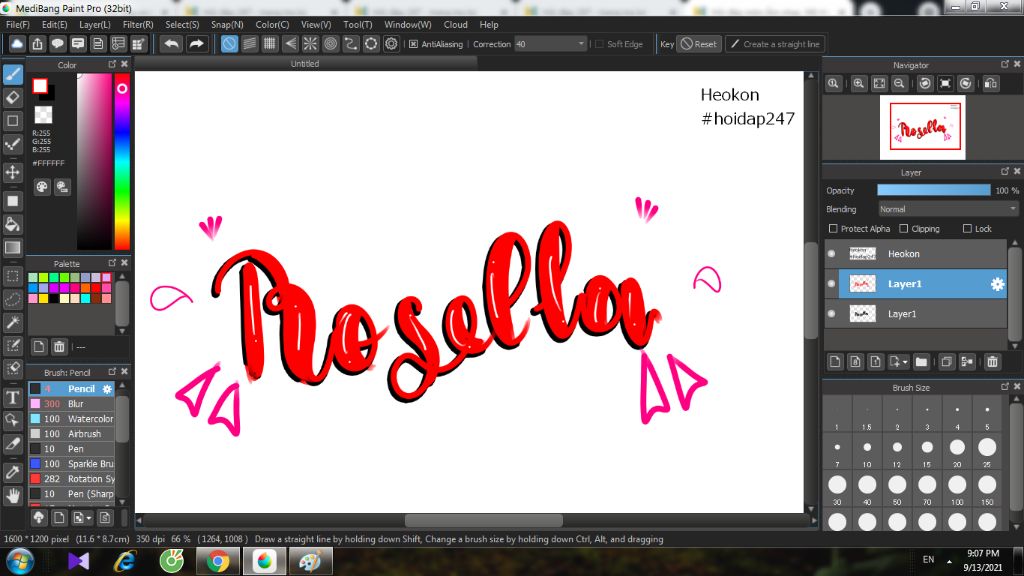Pop out the Palette panel
The image size is (1024, 576).
(112, 263)
